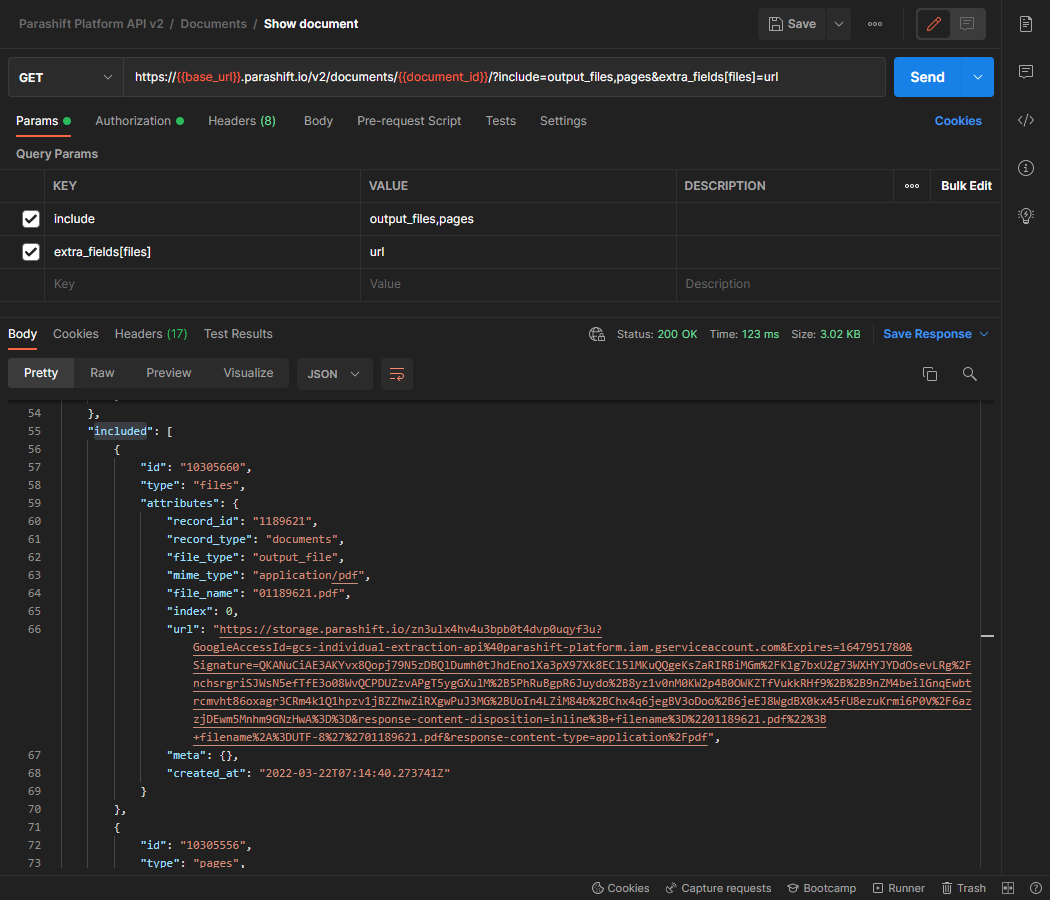The image size is (1050, 900).
Task: Click the Save floppy disk icon
Action: pyautogui.click(x=775, y=24)
